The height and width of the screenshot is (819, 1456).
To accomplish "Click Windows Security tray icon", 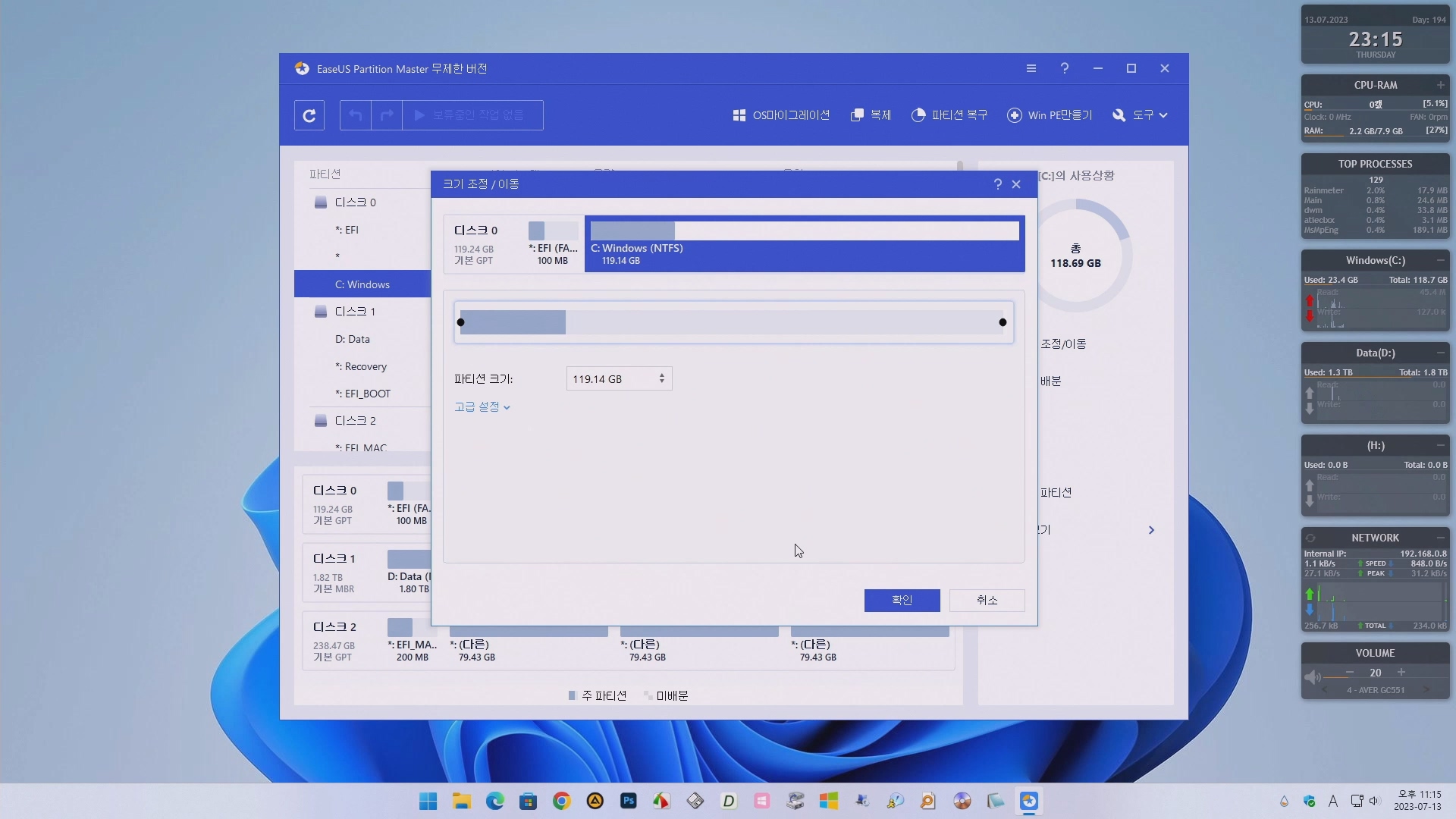I will pyautogui.click(x=1309, y=801).
